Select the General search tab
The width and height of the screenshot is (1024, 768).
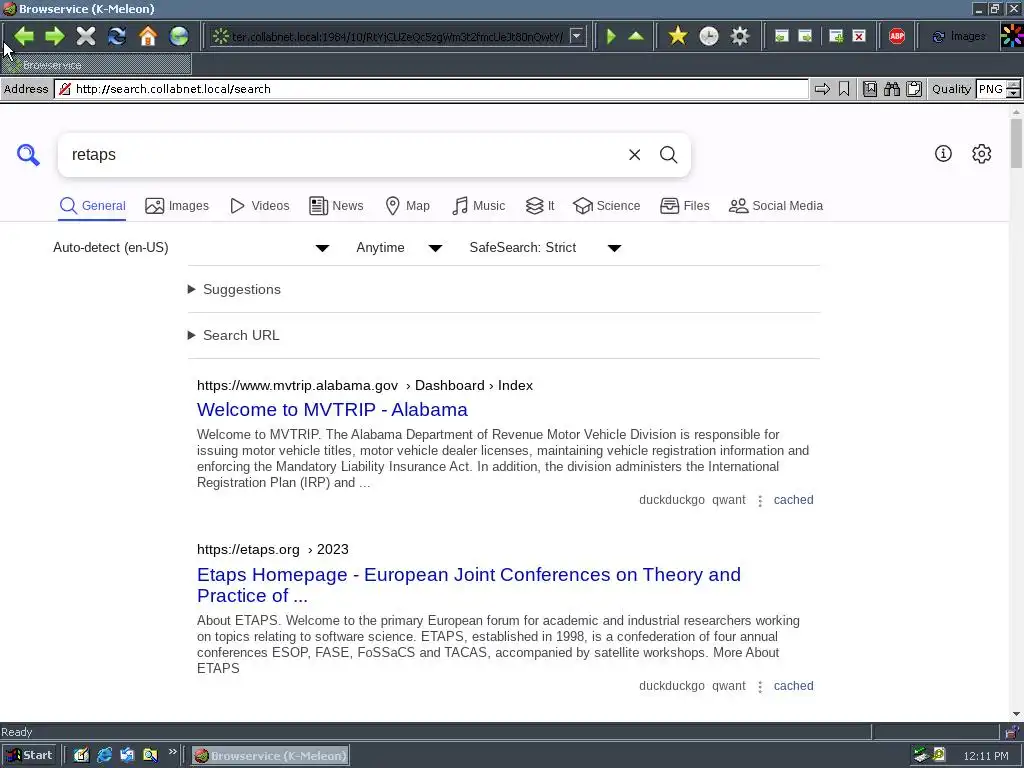92,206
